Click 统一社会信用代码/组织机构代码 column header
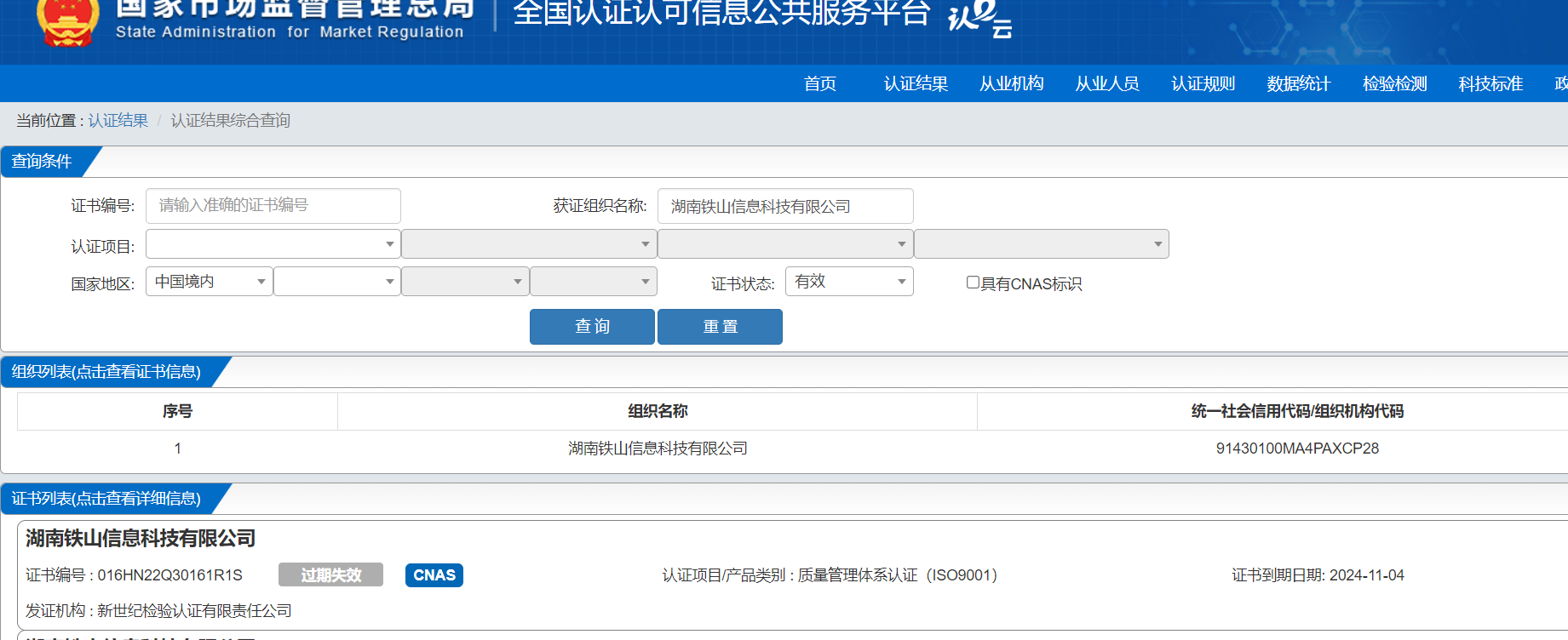Image resolution: width=1568 pixels, height=640 pixels. [1297, 411]
